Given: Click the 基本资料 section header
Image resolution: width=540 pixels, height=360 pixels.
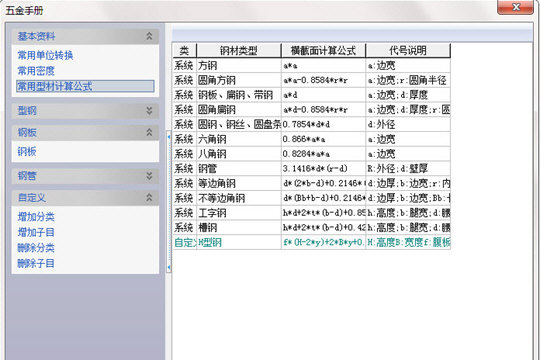Looking at the screenshot, I should [85, 36].
